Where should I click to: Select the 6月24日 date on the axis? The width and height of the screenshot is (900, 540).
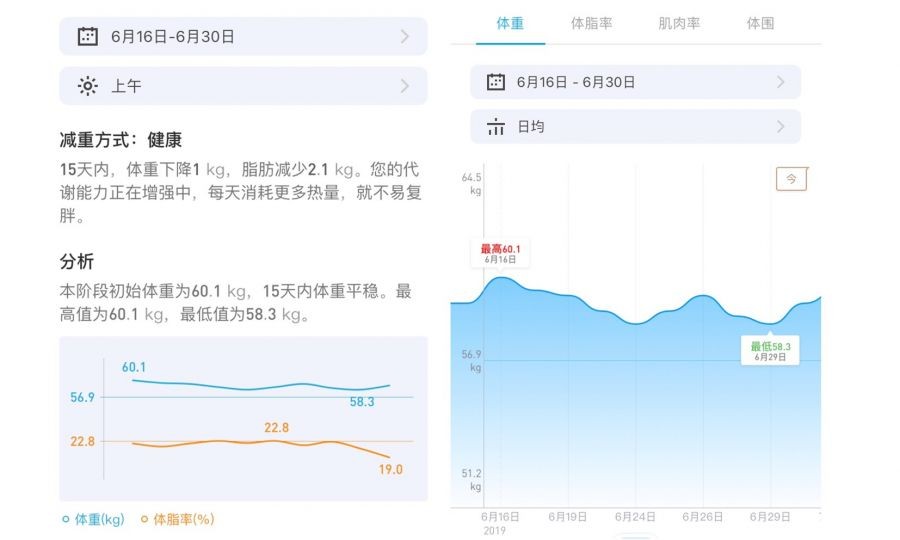[x=635, y=517]
